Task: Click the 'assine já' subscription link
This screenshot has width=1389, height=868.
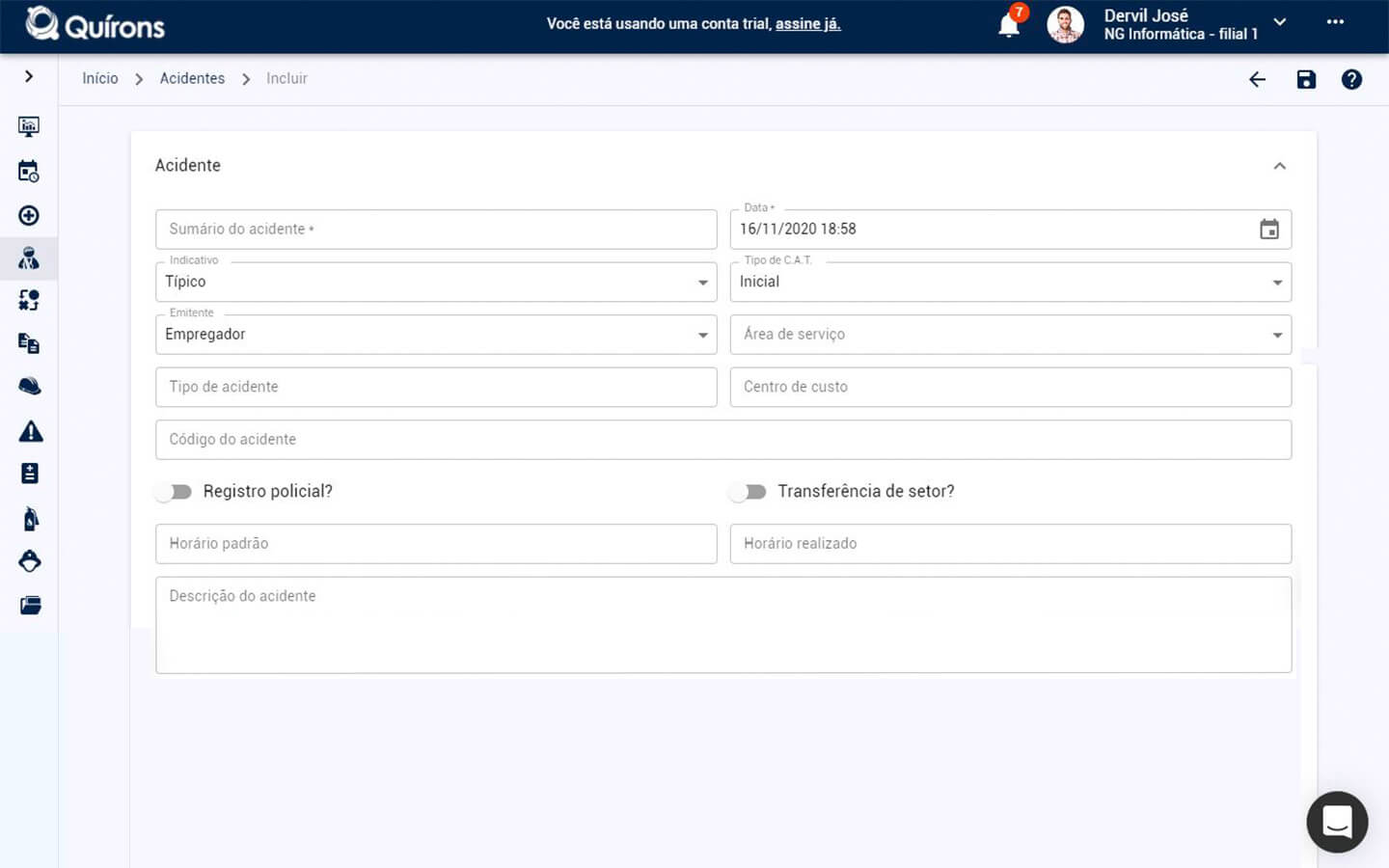Action: coord(807,24)
